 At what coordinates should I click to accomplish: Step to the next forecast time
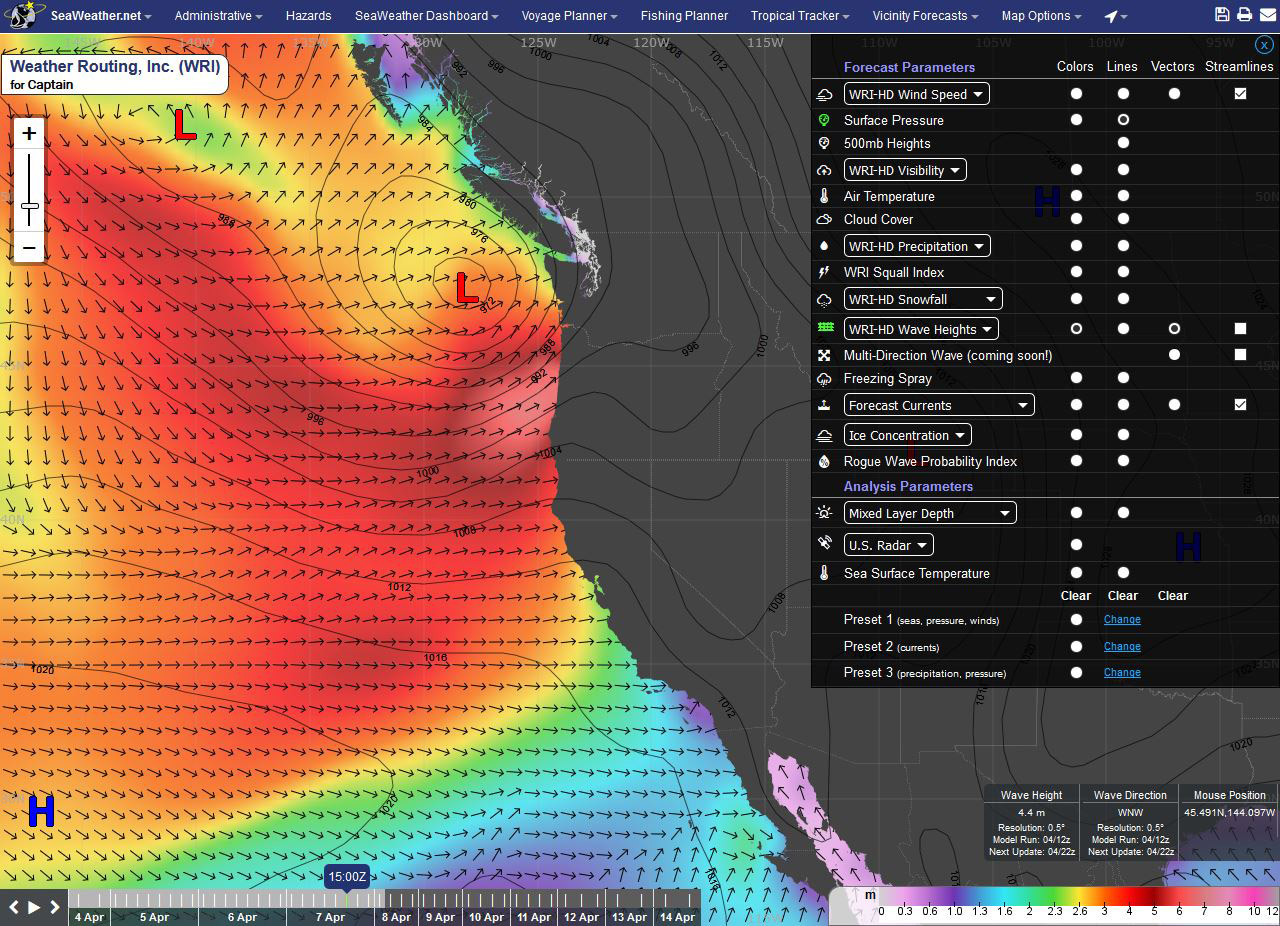point(54,907)
